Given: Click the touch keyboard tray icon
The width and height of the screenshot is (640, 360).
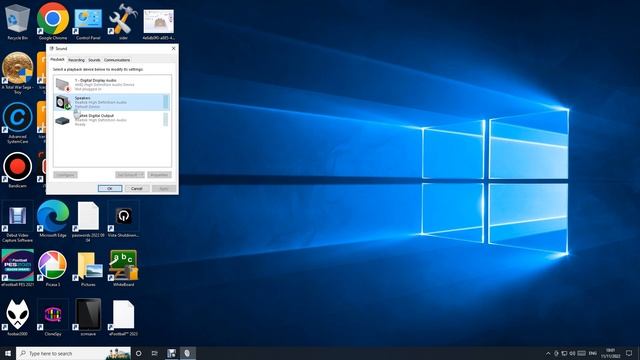Looking at the screenshot, I should click(582, 353).
